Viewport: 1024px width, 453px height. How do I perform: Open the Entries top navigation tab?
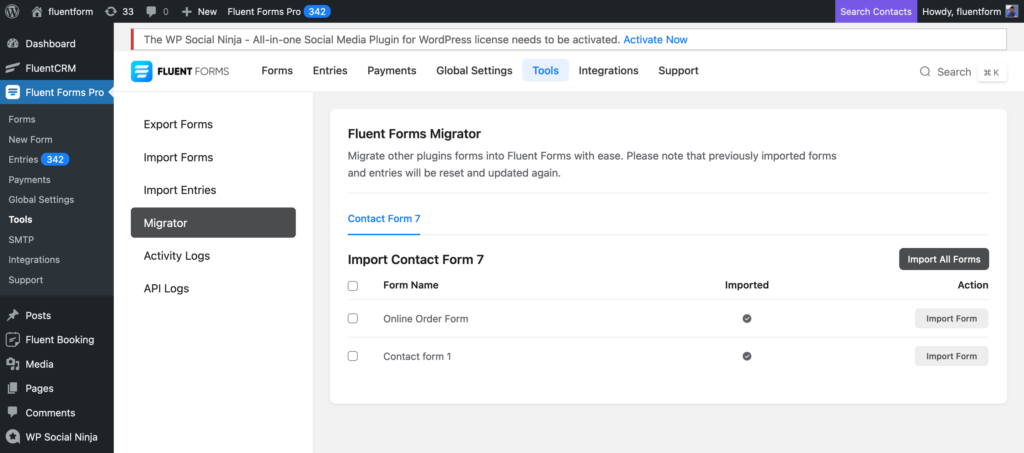(330, 70)
